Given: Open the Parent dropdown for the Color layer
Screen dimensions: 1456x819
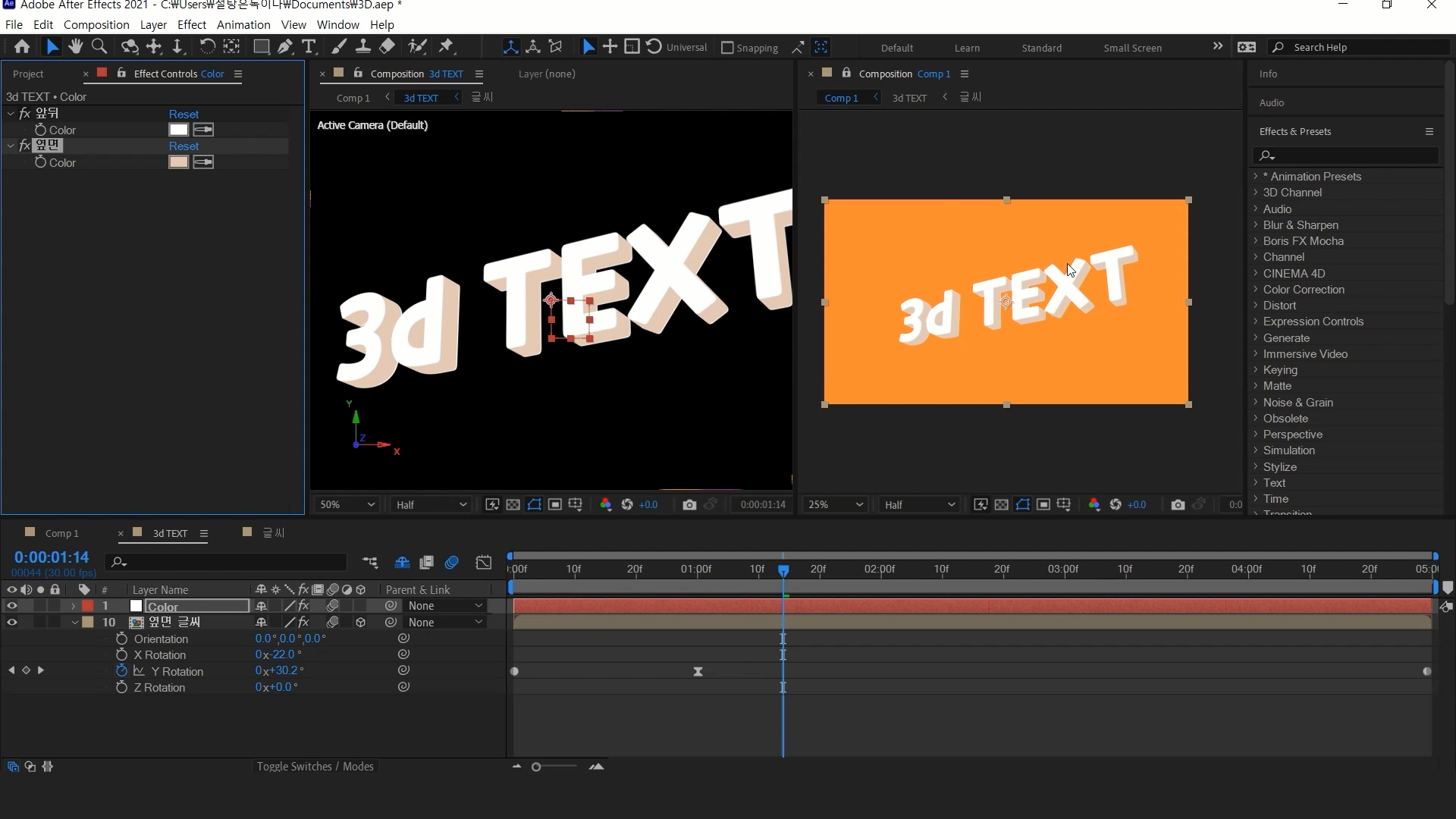Looking at the screenshot, I should tap(444, 606).
